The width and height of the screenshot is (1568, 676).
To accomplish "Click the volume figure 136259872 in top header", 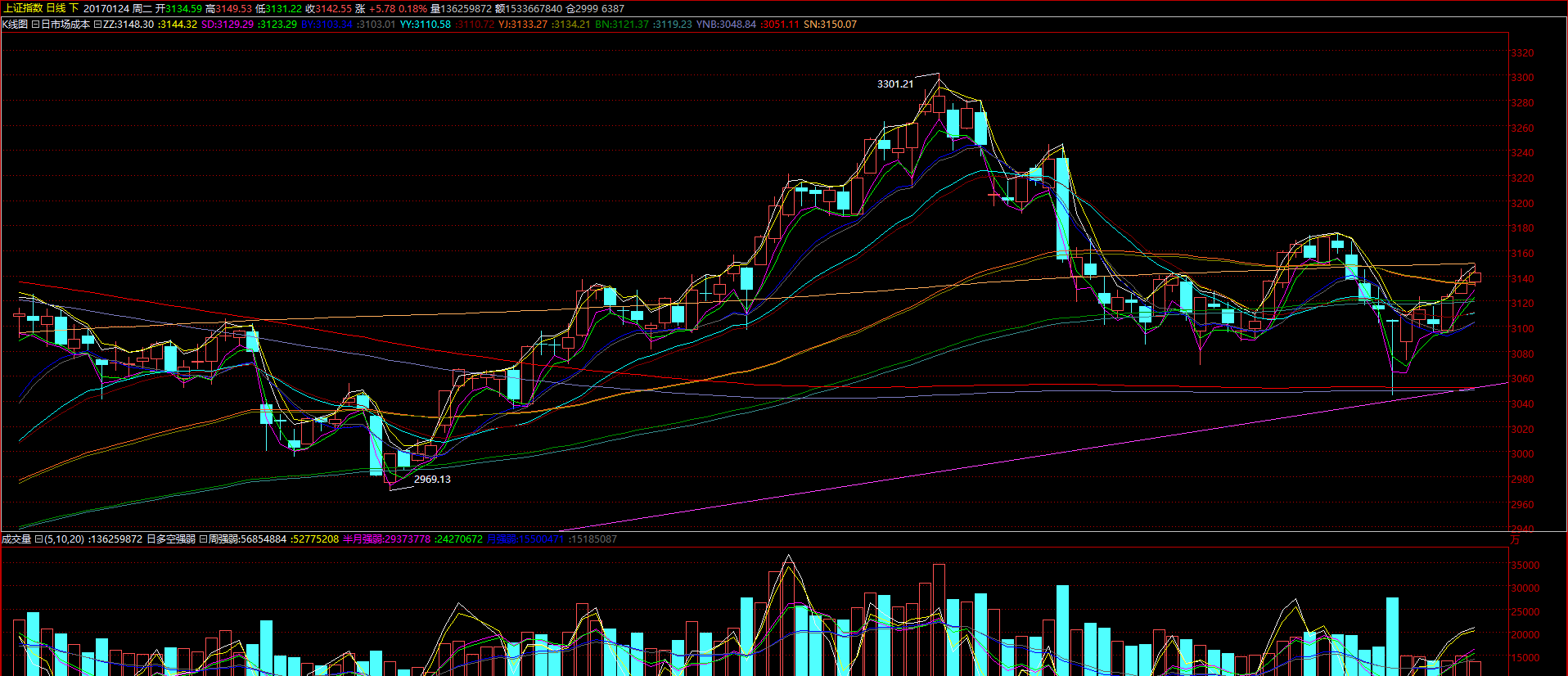I will (x=466, y=8).
